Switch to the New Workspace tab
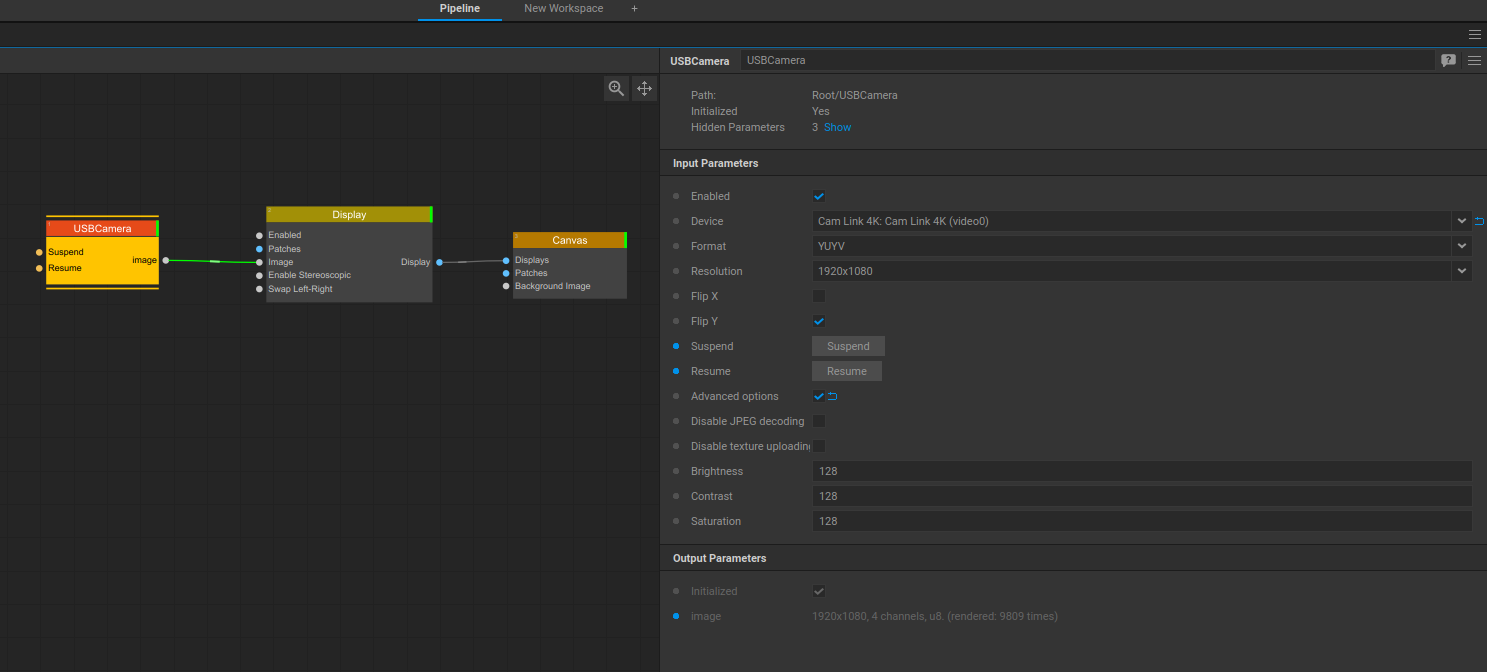This screenshot has height=672, width=1487. coord(564,9)
